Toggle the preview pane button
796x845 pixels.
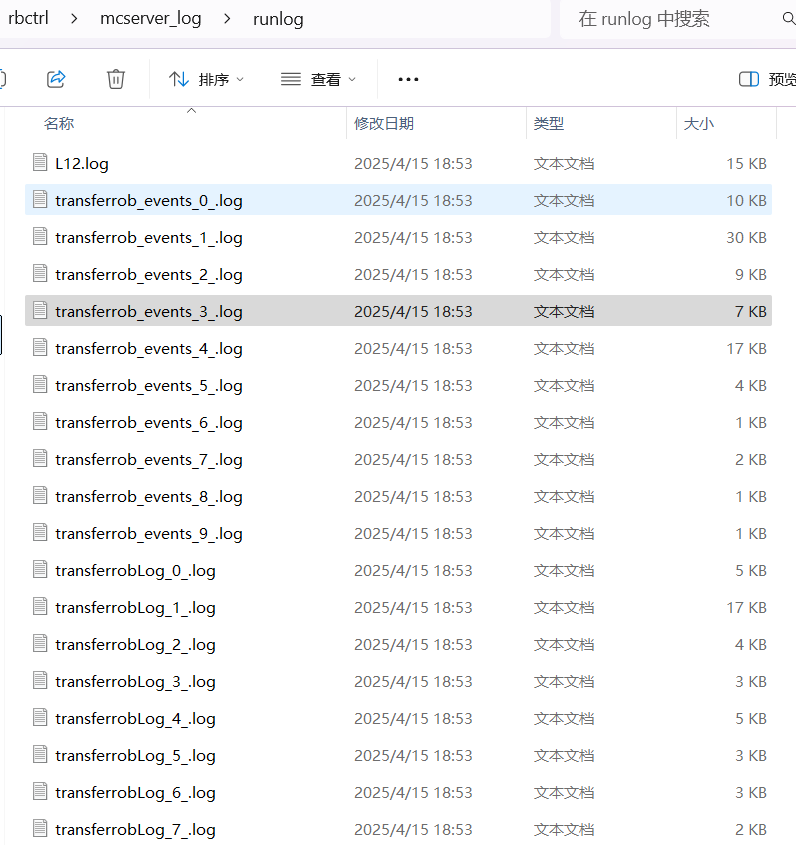click(765, 79)
